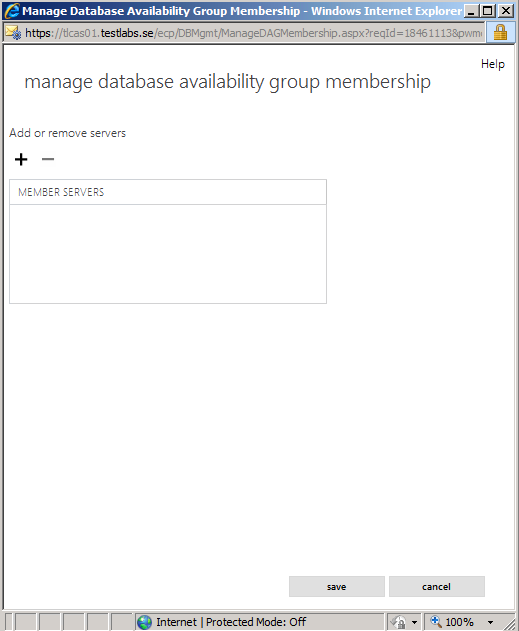Click the 100% zoom level text

(x=459, y=622)
